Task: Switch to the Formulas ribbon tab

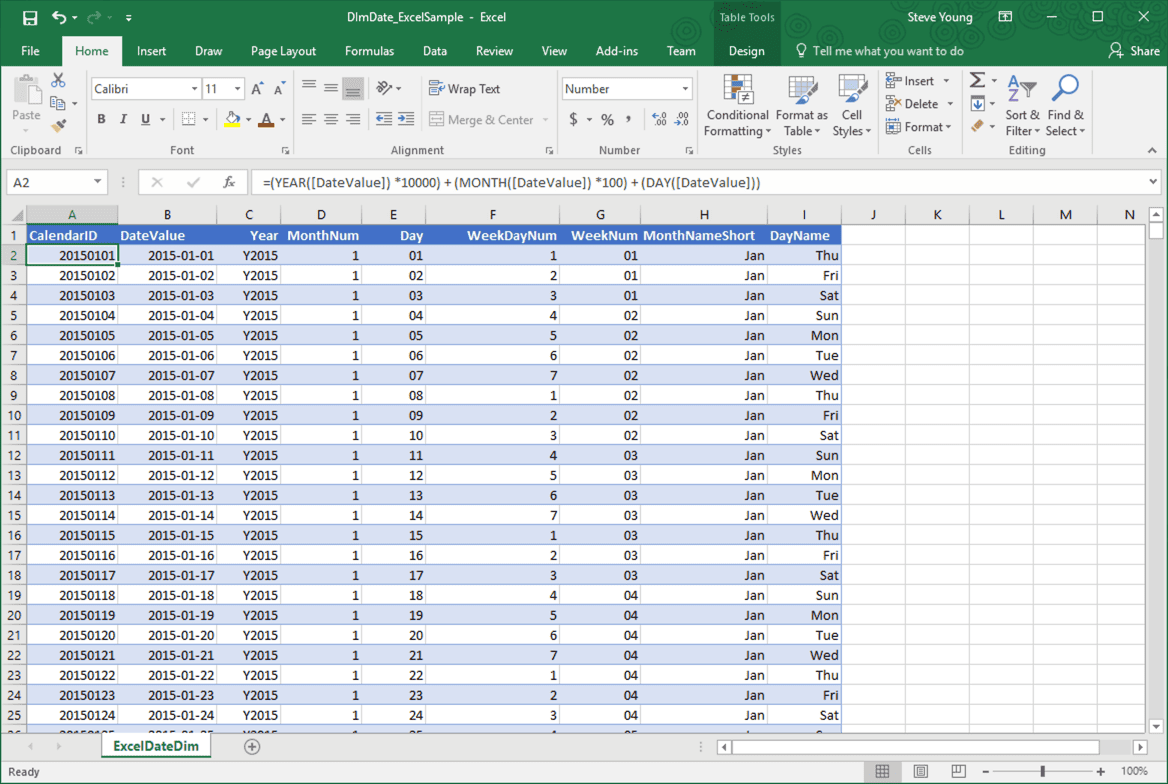Action: point(369,50)
